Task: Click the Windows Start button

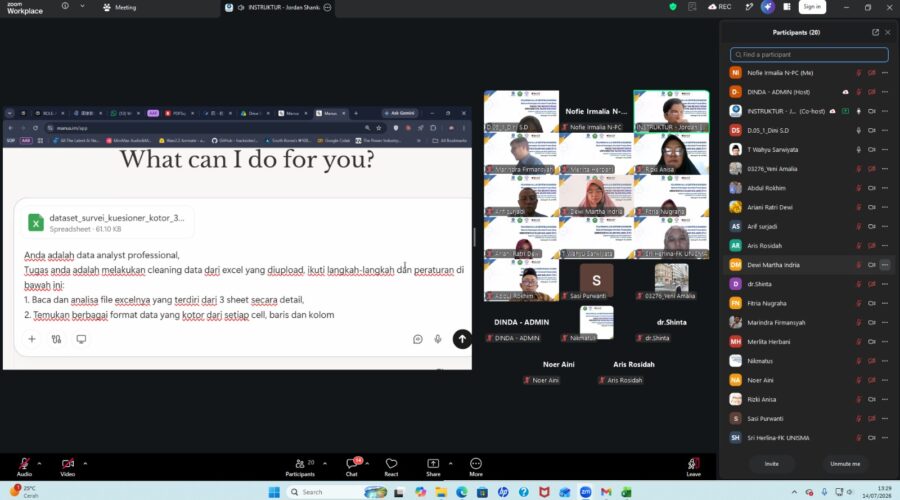Action: (x=274, y=492)
